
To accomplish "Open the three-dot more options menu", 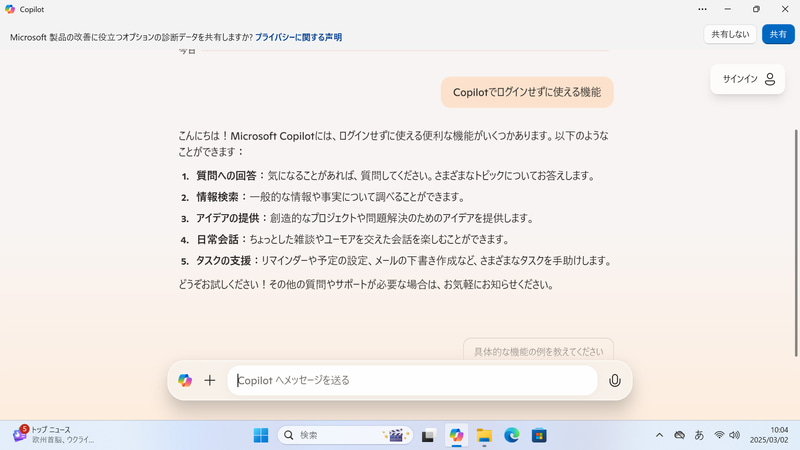I will pyautogui.click(x=703, y=9).
